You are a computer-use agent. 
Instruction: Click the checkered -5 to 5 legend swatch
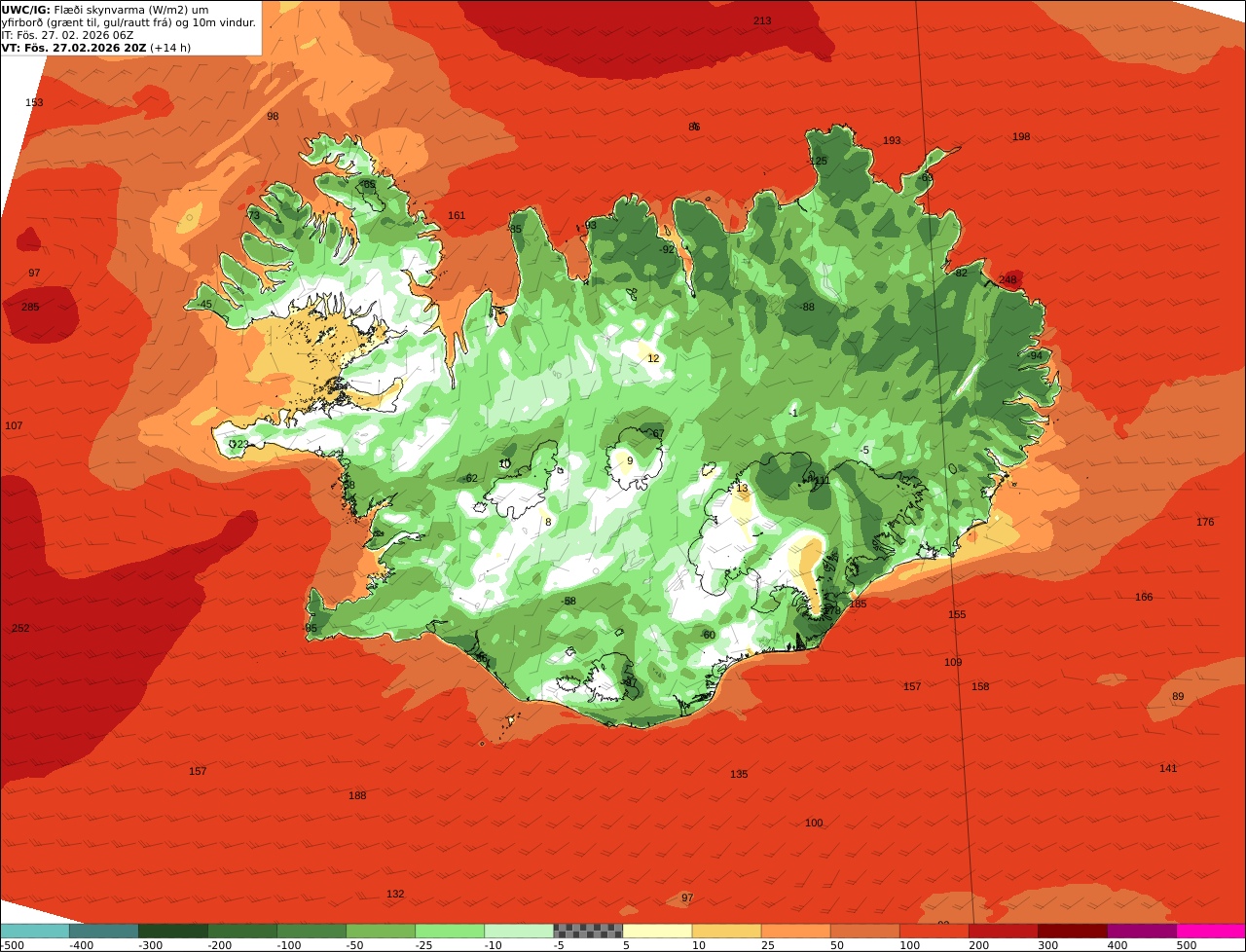pos(588,931)
